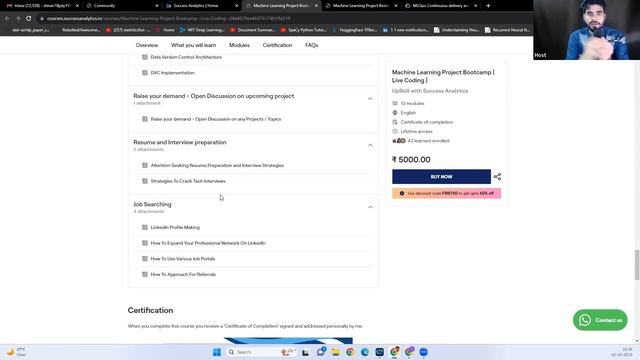The width and height of the screenshot is (640, 360).
Task: Open Raise your demand Open Discussion lesson
Action: 216,119
